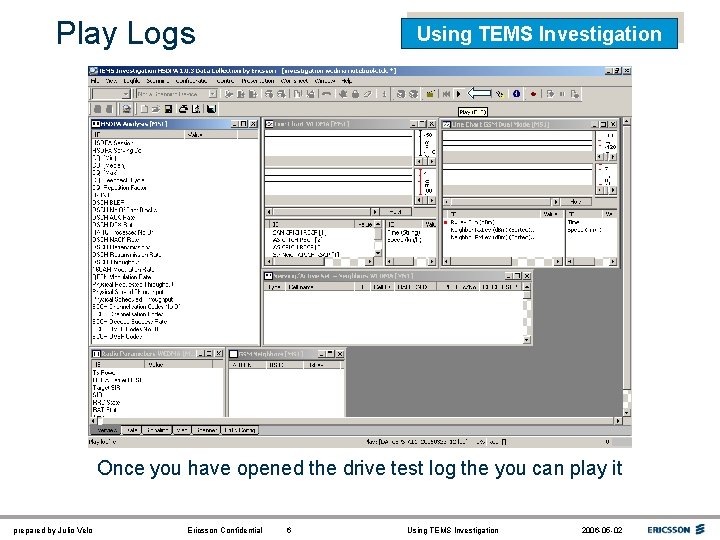Screen dimensions: 720x540
Task: Expand the wide toolbar combo box arrow
Action: click(x=213, y=94)
